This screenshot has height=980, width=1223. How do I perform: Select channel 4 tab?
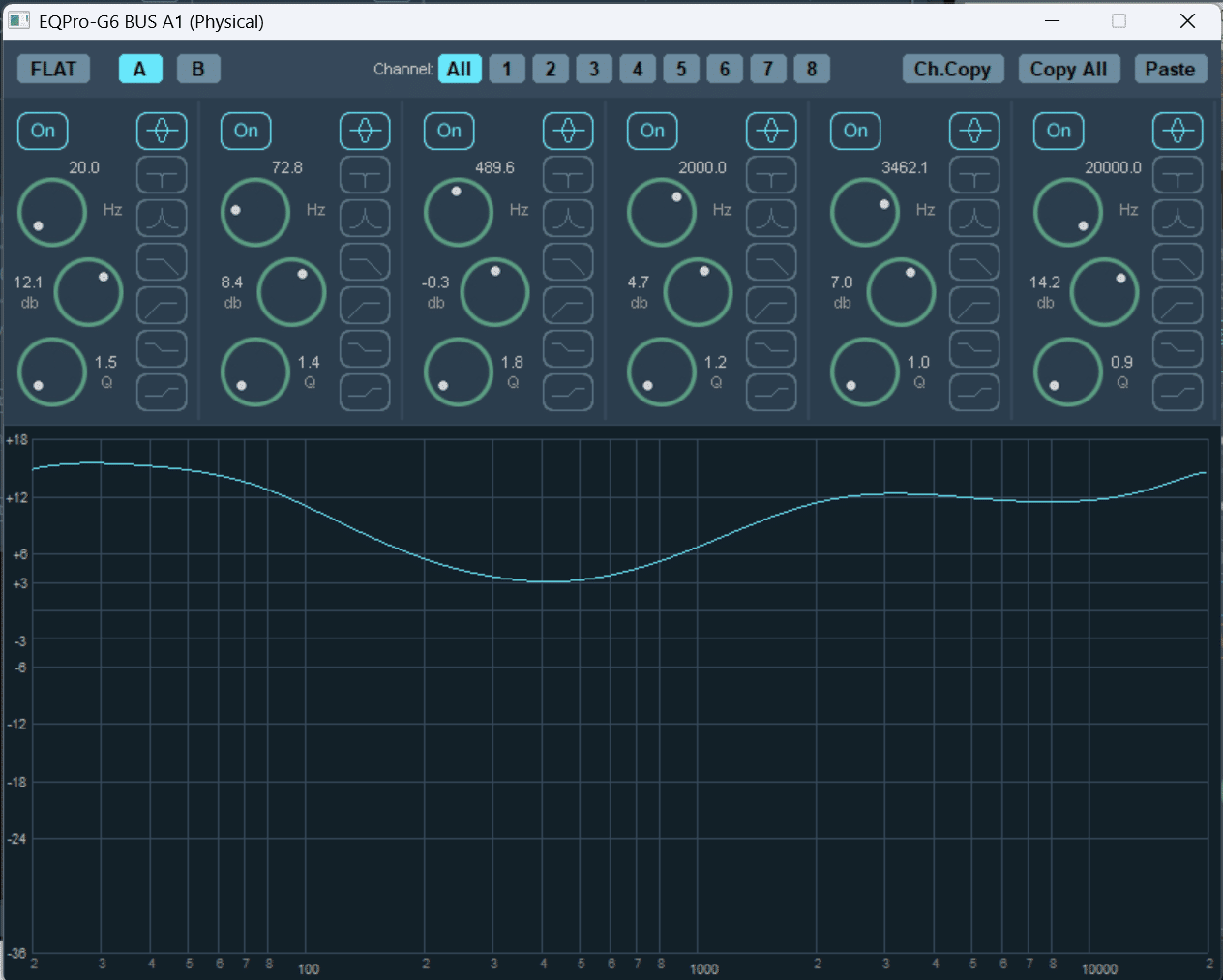coord(638,69)
